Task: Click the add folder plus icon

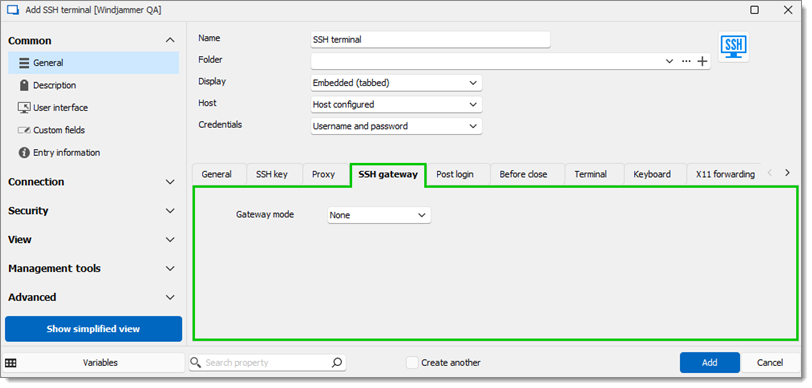Action: [x=702, y=61]
